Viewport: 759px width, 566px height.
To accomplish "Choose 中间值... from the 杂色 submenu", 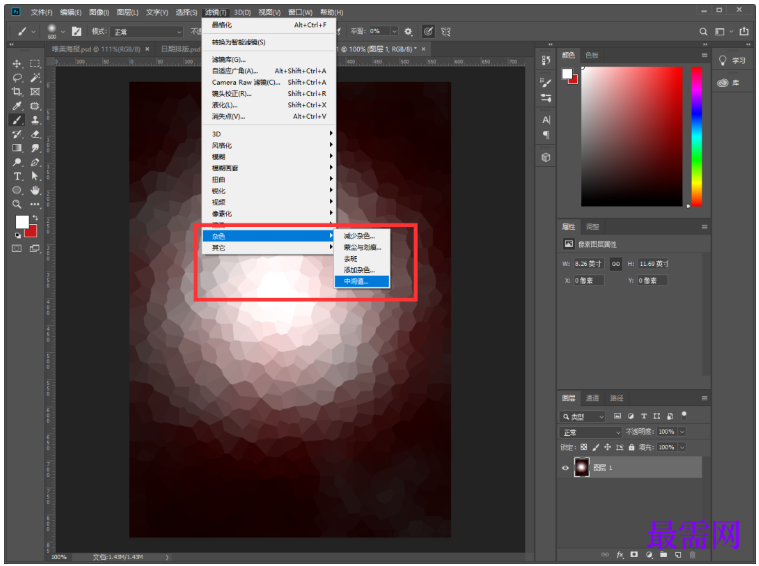I will coord(357,281).
